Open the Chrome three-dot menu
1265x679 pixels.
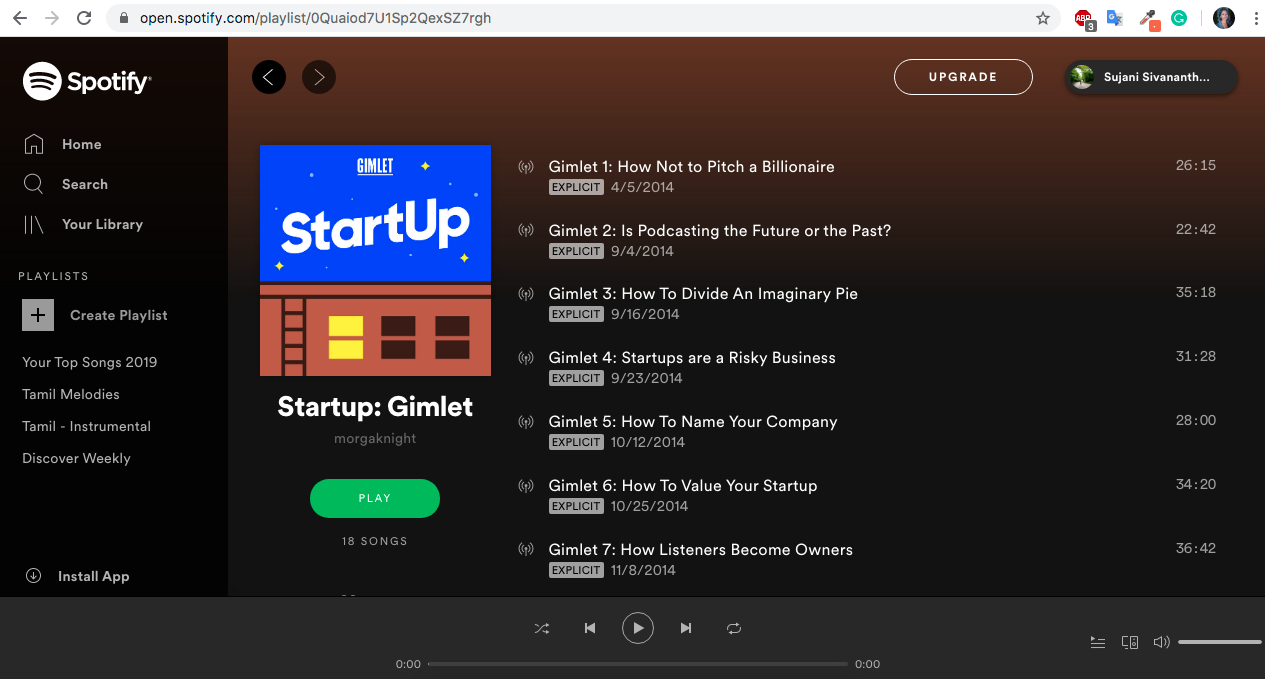(x=1255, y=18)
